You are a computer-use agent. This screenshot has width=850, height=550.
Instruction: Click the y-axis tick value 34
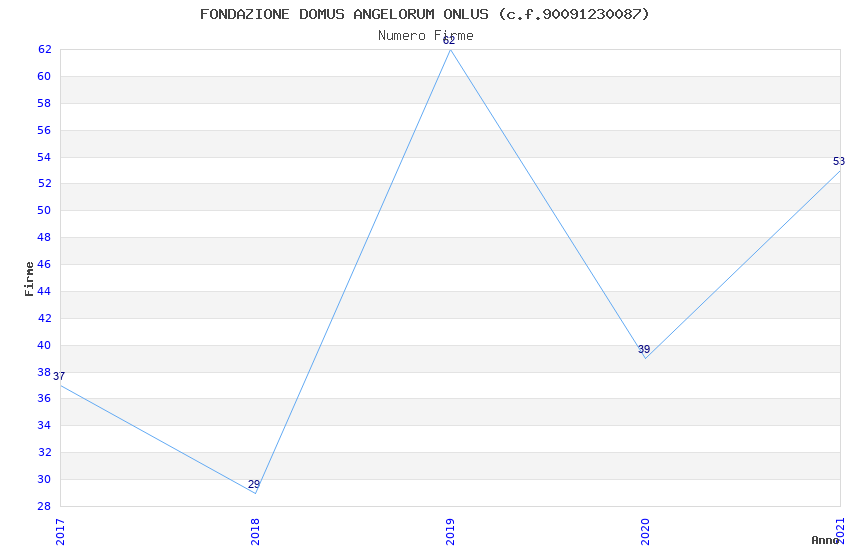(44, 425)
